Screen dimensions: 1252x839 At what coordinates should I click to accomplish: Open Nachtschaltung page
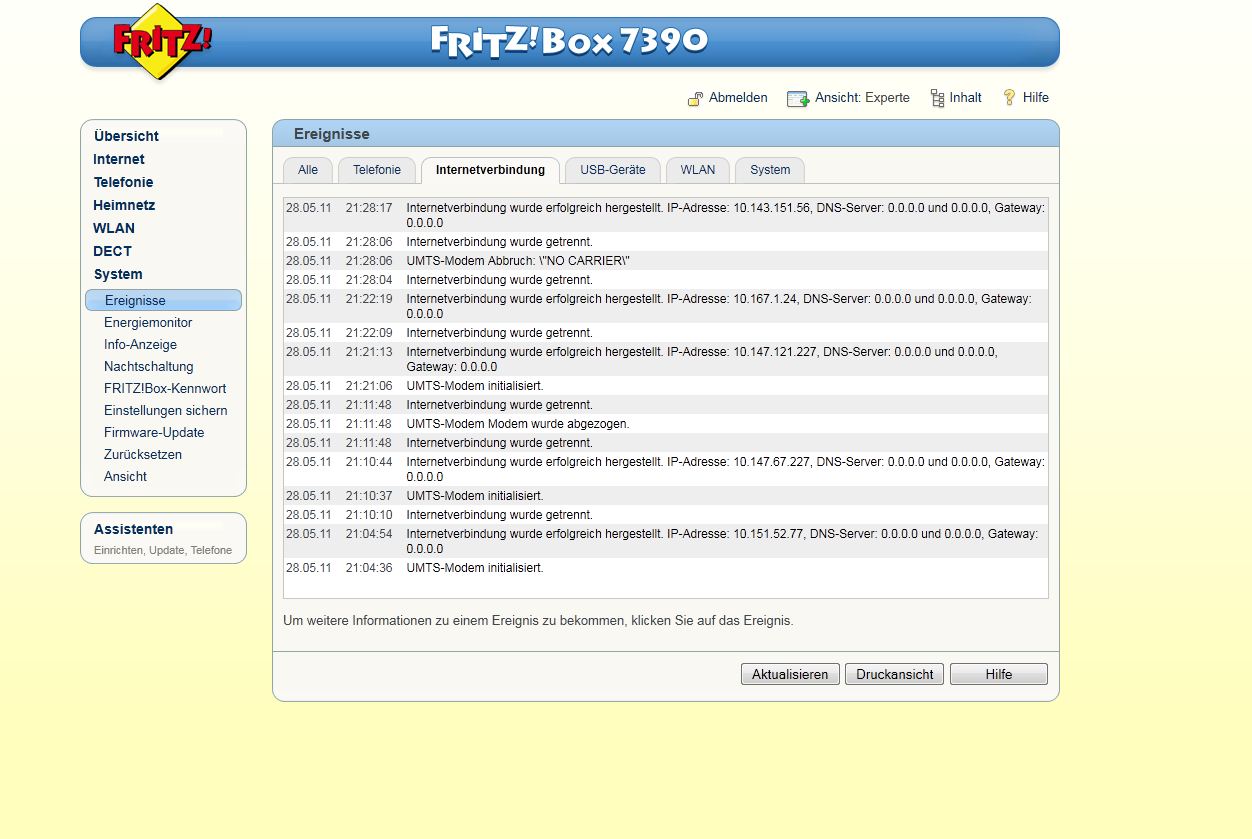click(149, 367)
